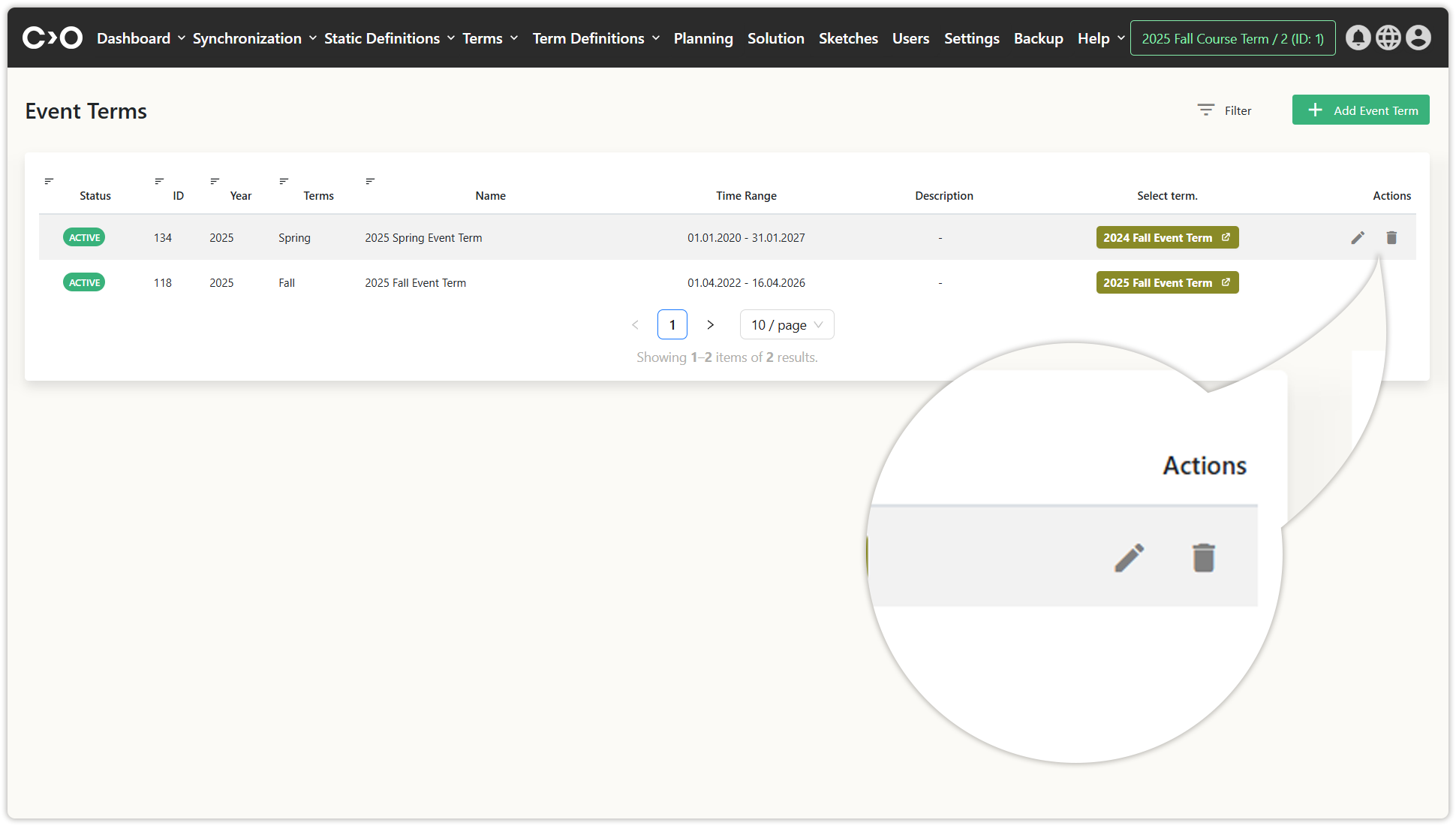Open the Sketches menu item
The image size is (1456, 826).
click(848, 38)
